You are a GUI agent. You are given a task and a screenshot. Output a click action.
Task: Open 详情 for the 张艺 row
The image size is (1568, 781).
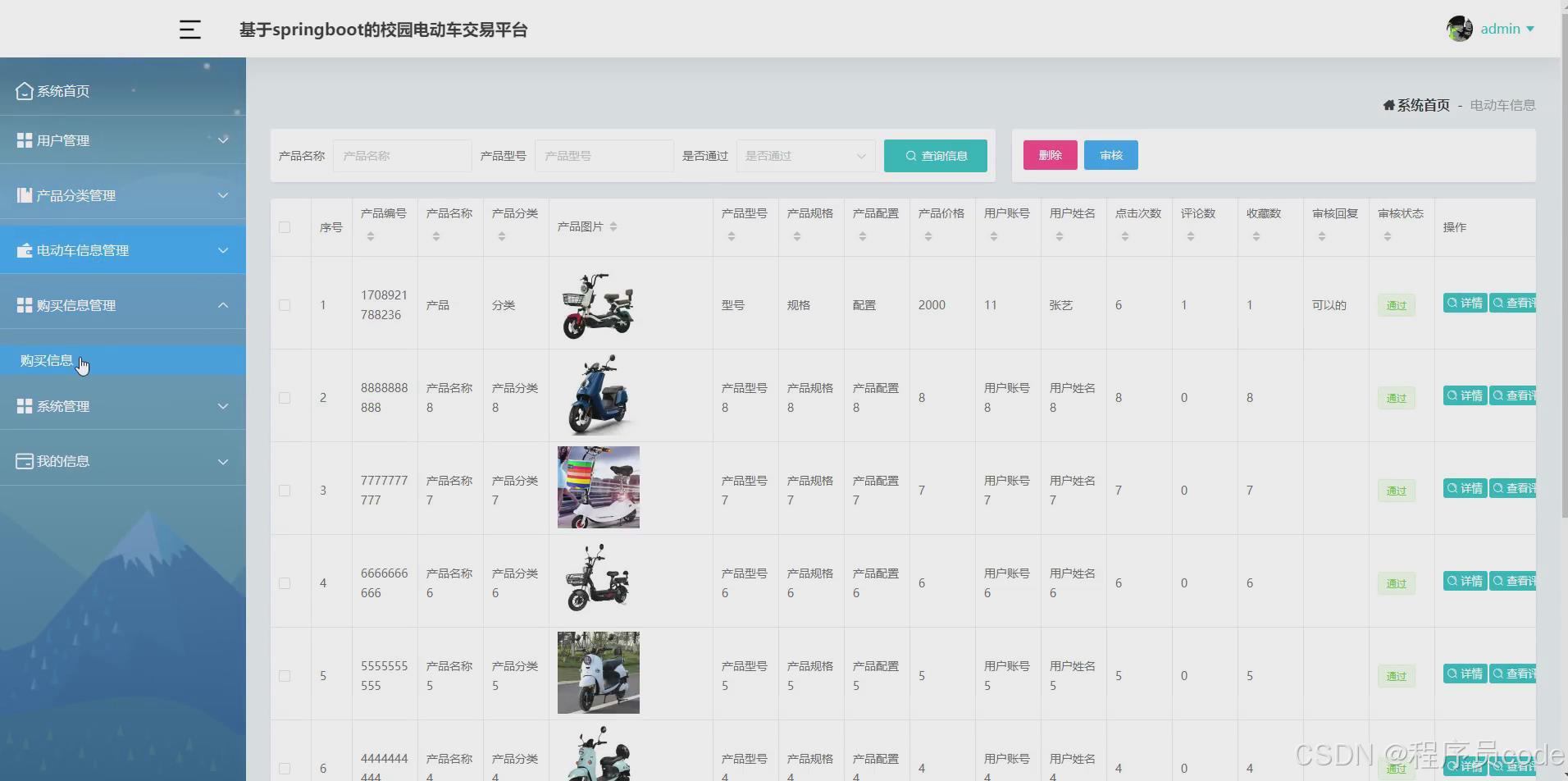coord(1465,303)
